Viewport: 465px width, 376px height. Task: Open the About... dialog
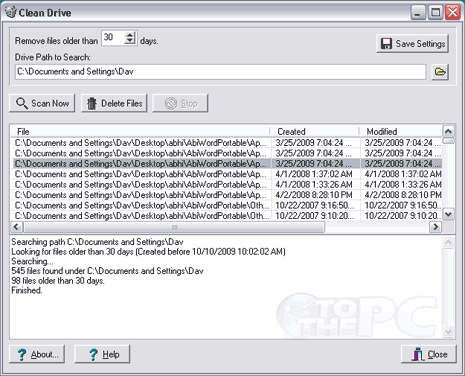[37, 354]
